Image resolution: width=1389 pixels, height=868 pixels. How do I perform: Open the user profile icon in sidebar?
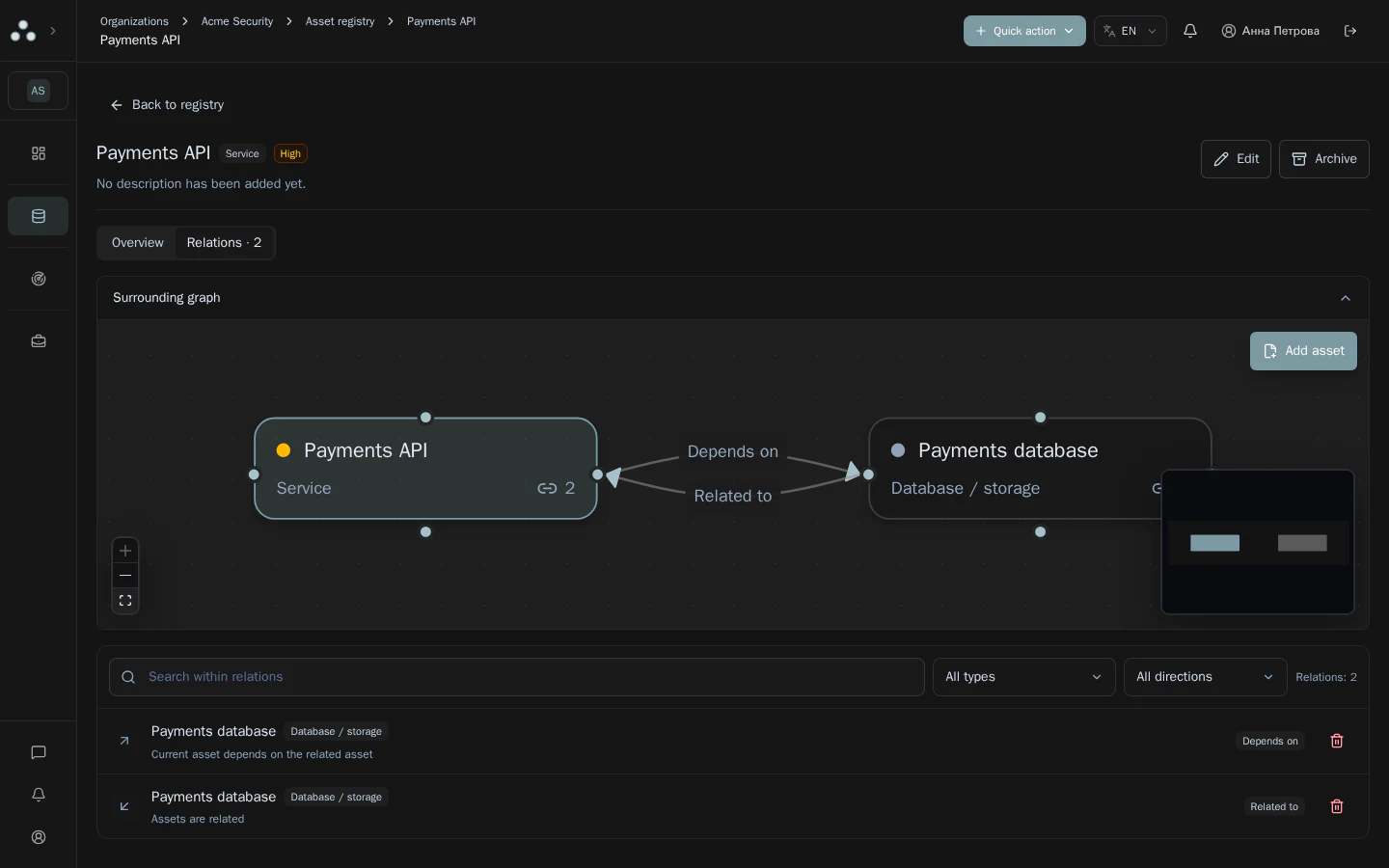pos(39,837)
